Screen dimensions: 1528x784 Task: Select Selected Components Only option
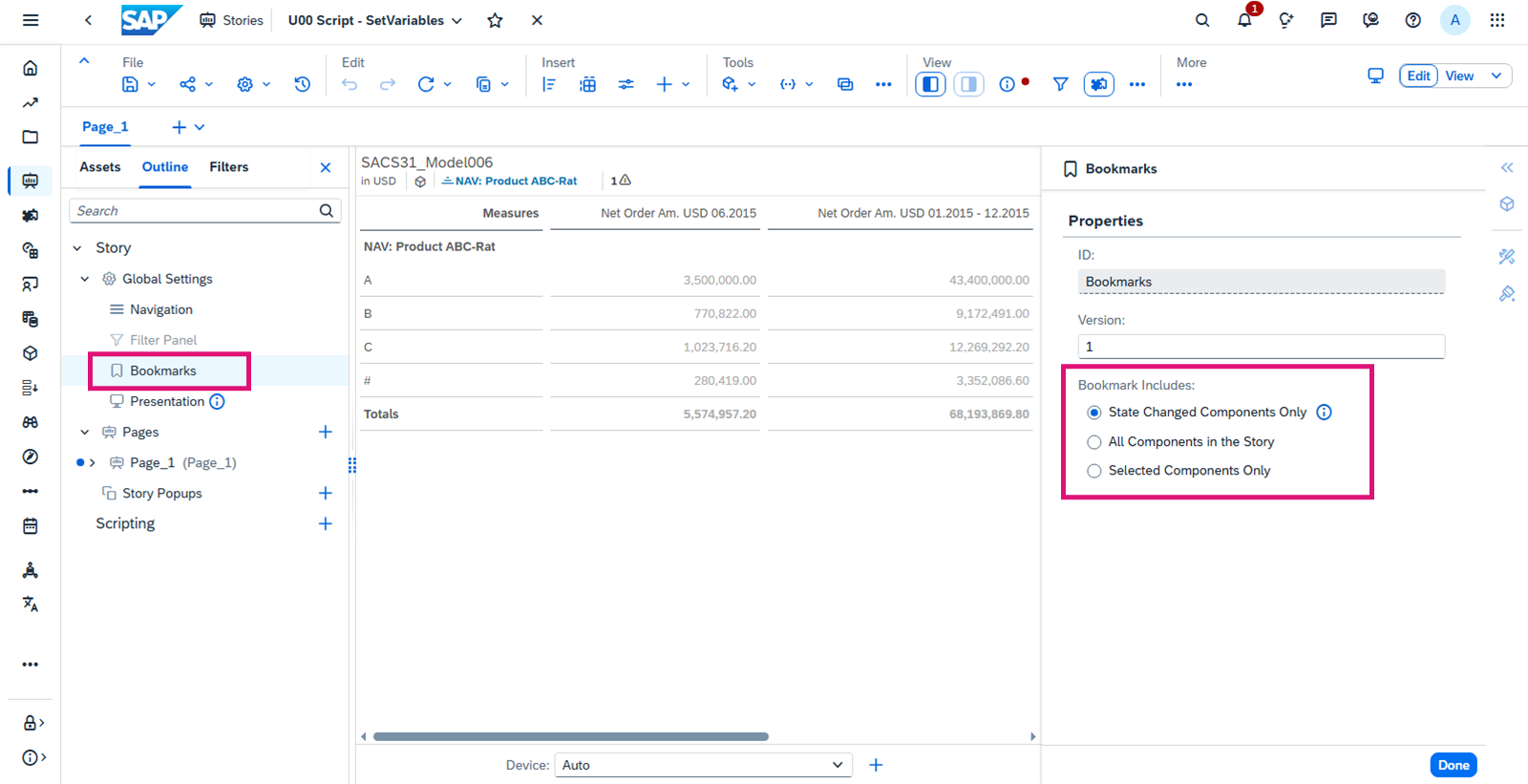[1094, 471]
